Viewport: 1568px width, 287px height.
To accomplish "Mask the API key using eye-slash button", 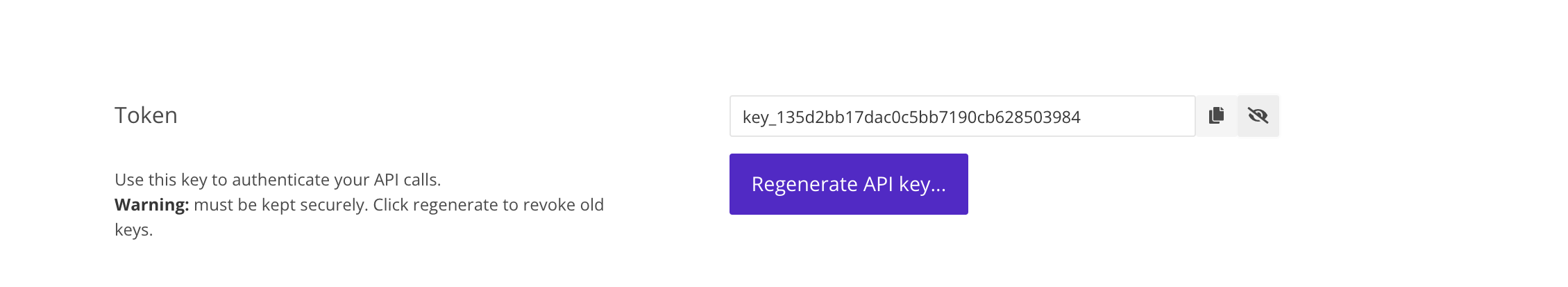I will point(1258,116).
